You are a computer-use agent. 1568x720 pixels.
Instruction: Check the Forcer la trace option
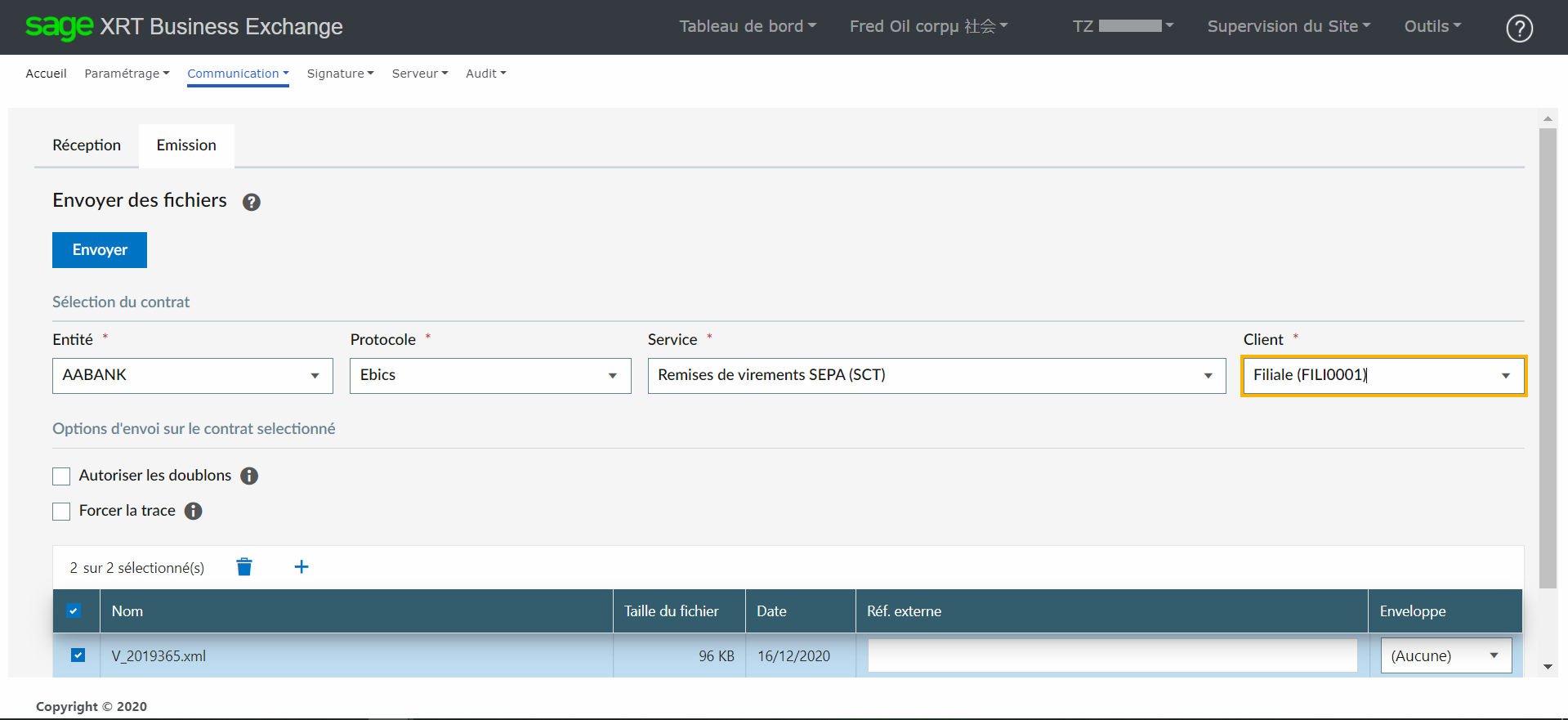tap(61, 512)
